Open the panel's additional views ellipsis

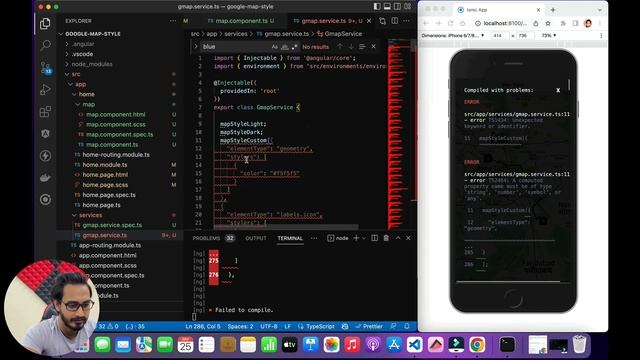tap(314, 238)
